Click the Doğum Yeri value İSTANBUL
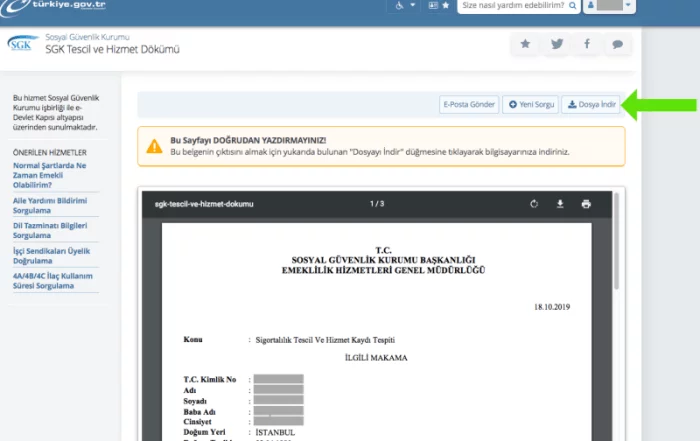The image size is (700, 441). point(275,433)
